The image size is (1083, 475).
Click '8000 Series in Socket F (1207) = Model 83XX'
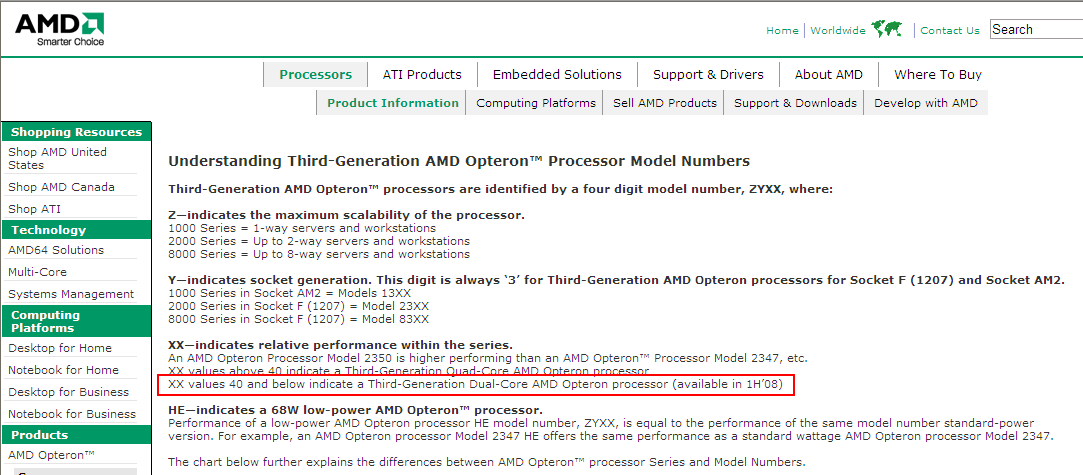pos(298,319)
